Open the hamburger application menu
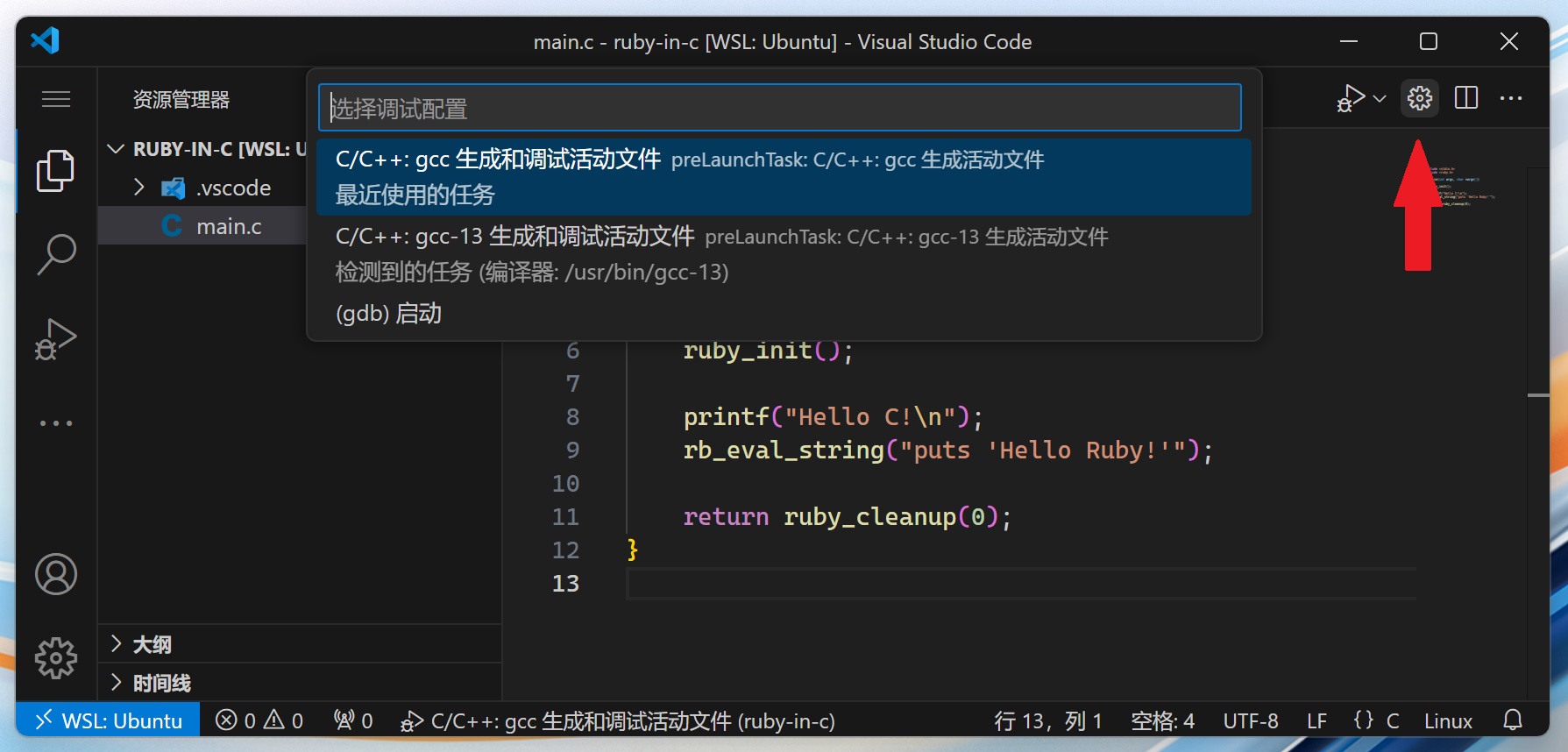 [55, 99]
